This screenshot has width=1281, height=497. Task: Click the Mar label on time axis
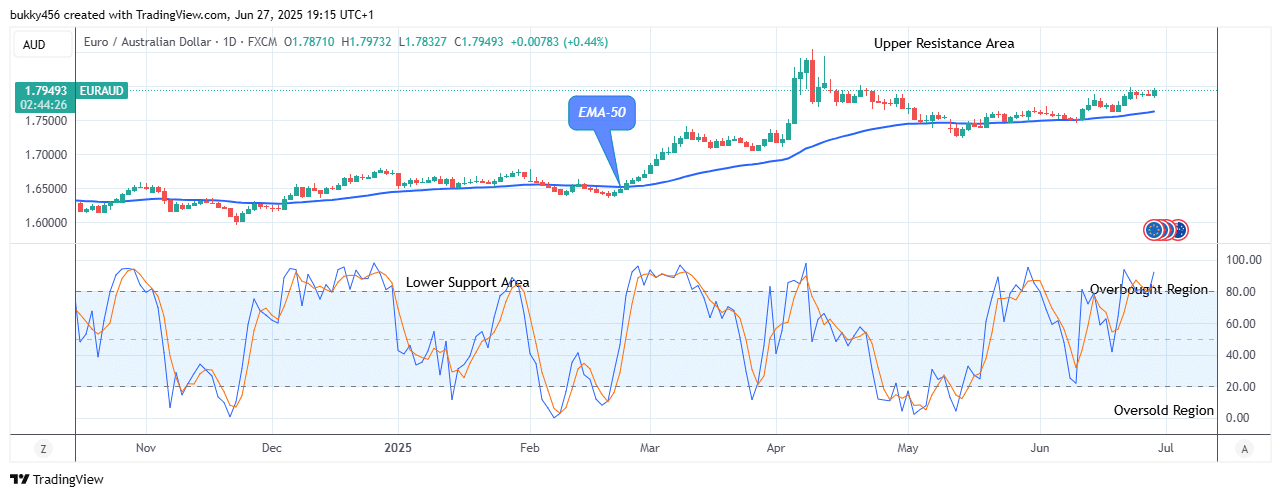pos(651,450)
